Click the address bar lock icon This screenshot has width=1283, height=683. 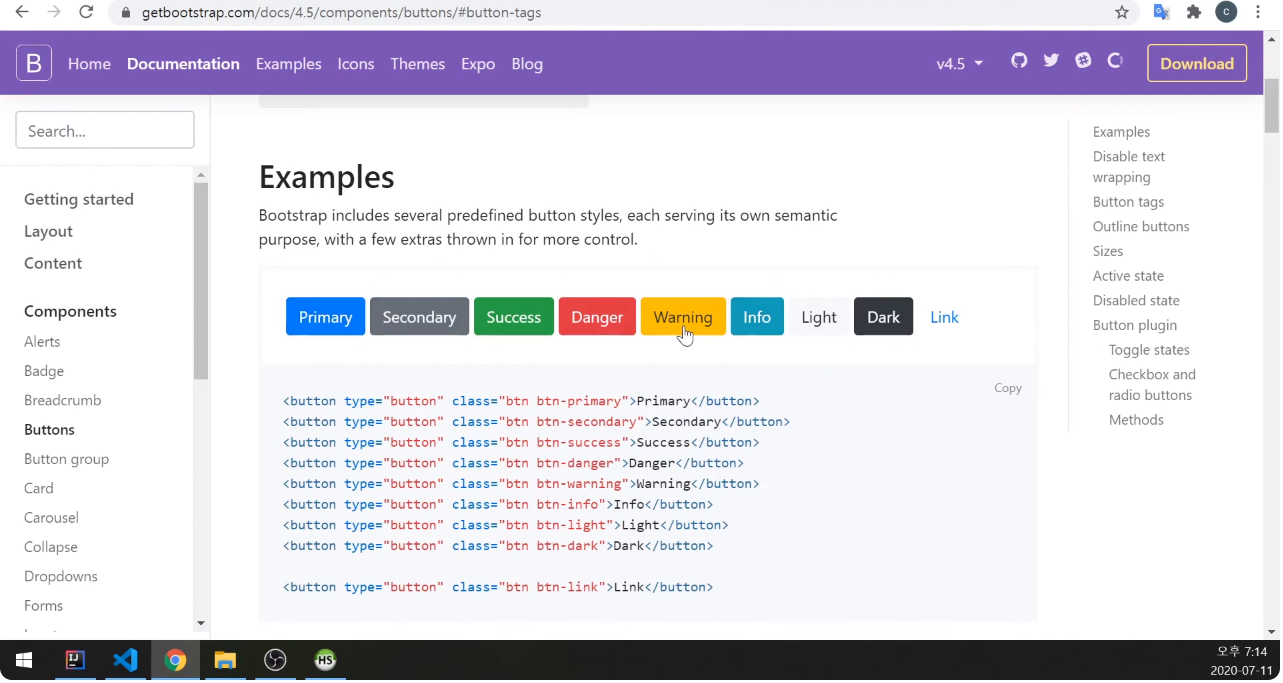126,13
